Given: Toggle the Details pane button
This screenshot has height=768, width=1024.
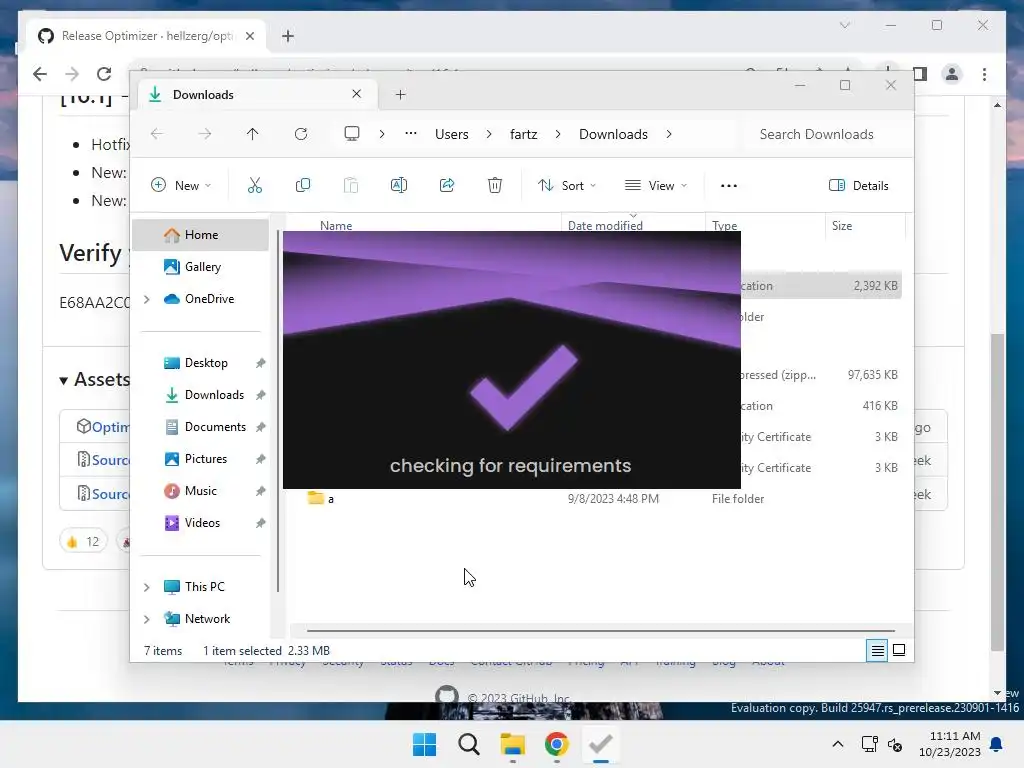Looking at the screenshot, I should pyautogui.click(x=859, y=185).
